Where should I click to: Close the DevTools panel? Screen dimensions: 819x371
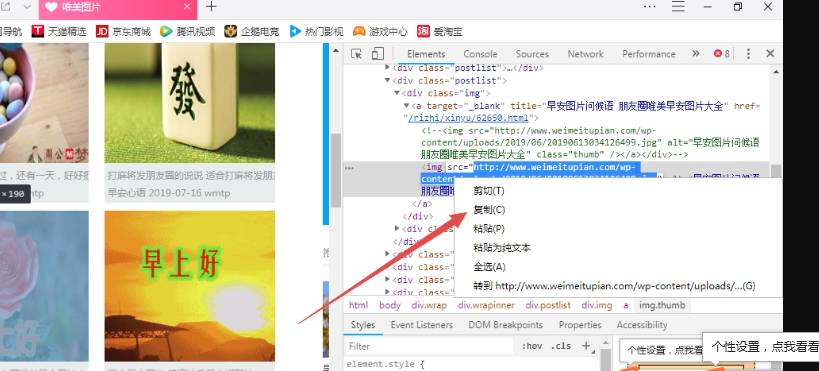pos(770,54)
